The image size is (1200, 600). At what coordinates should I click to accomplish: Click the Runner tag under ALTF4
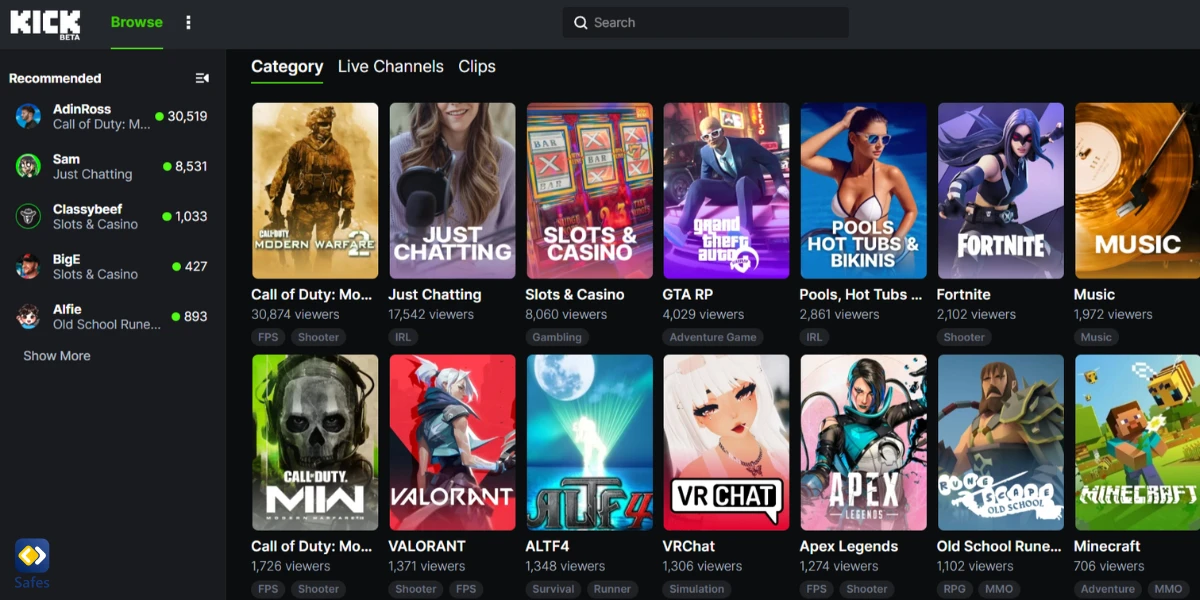click(x=612, y=589)
